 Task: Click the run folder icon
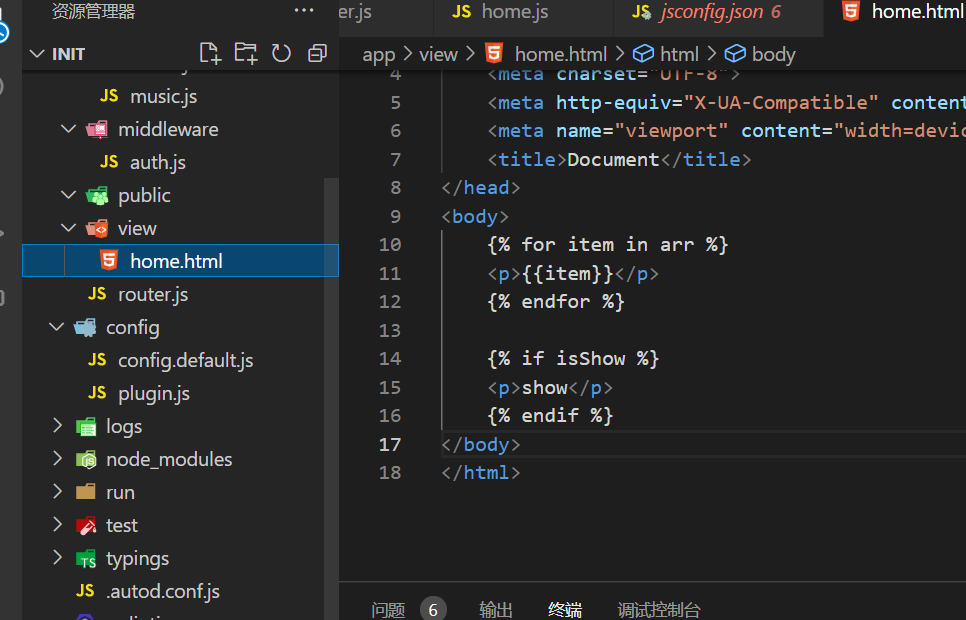point(86,492)
